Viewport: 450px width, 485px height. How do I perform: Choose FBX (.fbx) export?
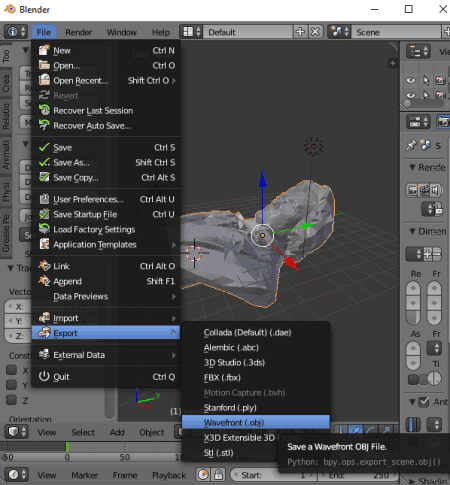click(x=256, y=377)
